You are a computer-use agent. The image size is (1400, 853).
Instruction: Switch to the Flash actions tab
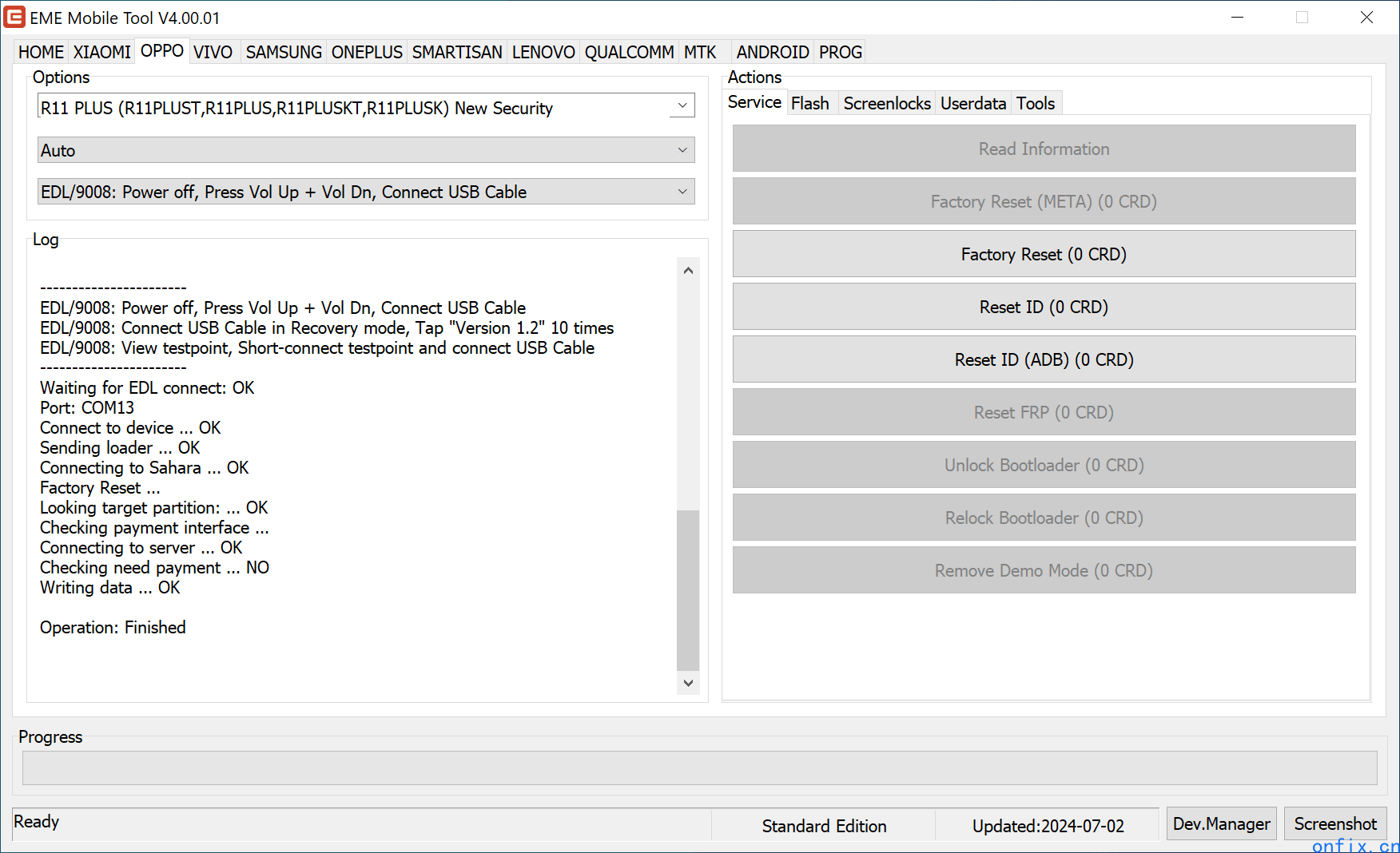tap(810, 103)
